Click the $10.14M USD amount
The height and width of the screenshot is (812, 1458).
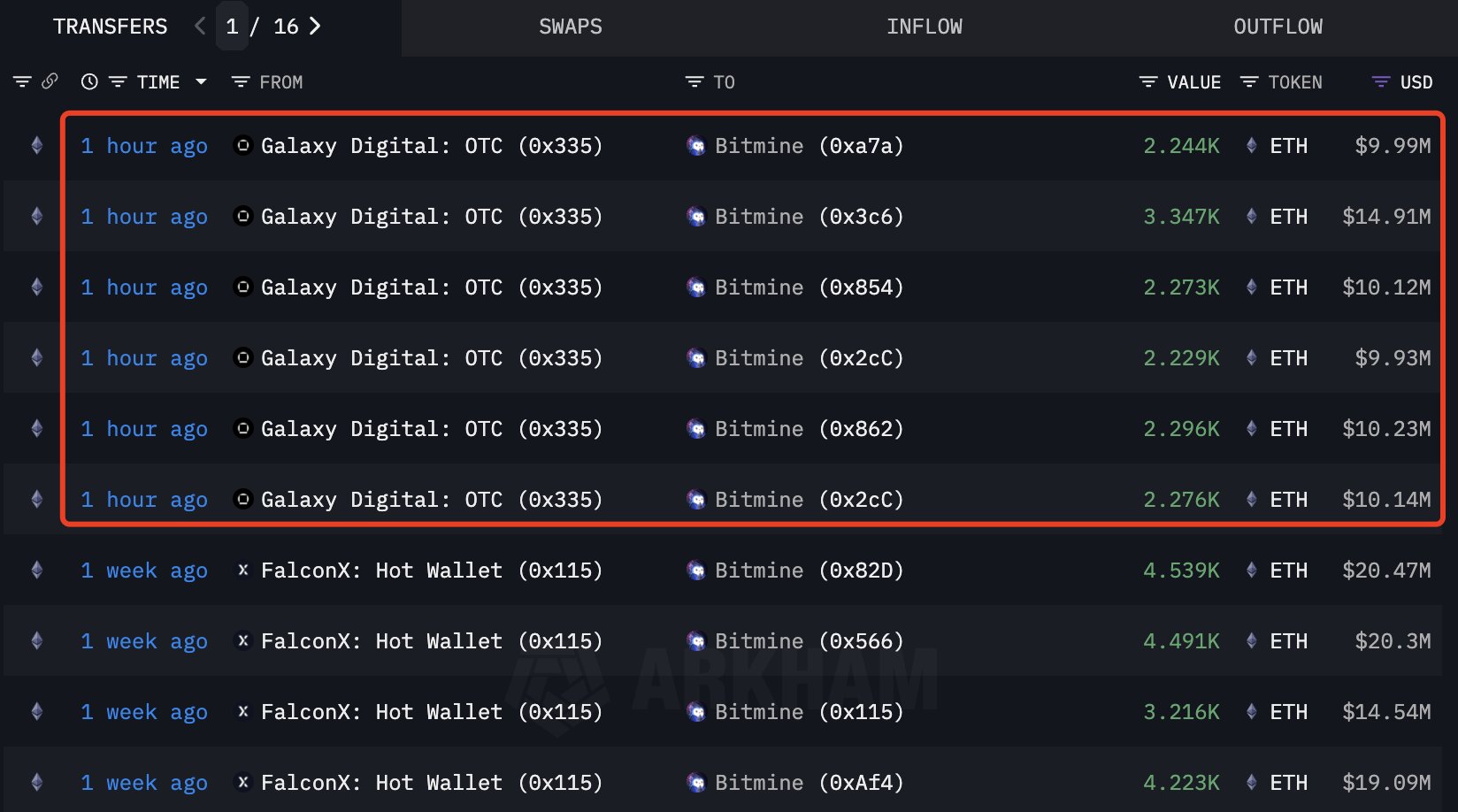click(1386, 500)
